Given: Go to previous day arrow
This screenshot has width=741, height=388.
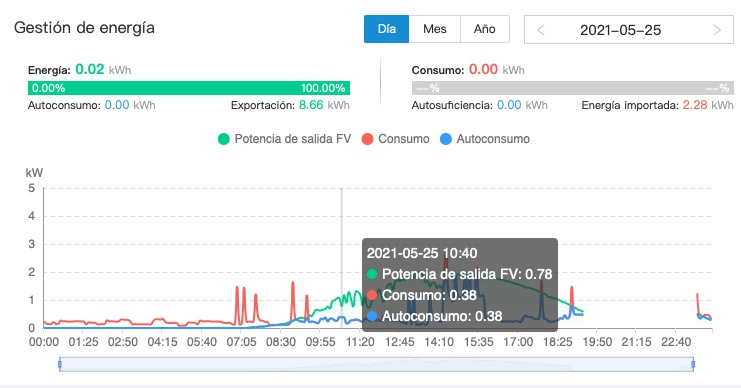Looking at the screenshot, I should pos(541,30).
